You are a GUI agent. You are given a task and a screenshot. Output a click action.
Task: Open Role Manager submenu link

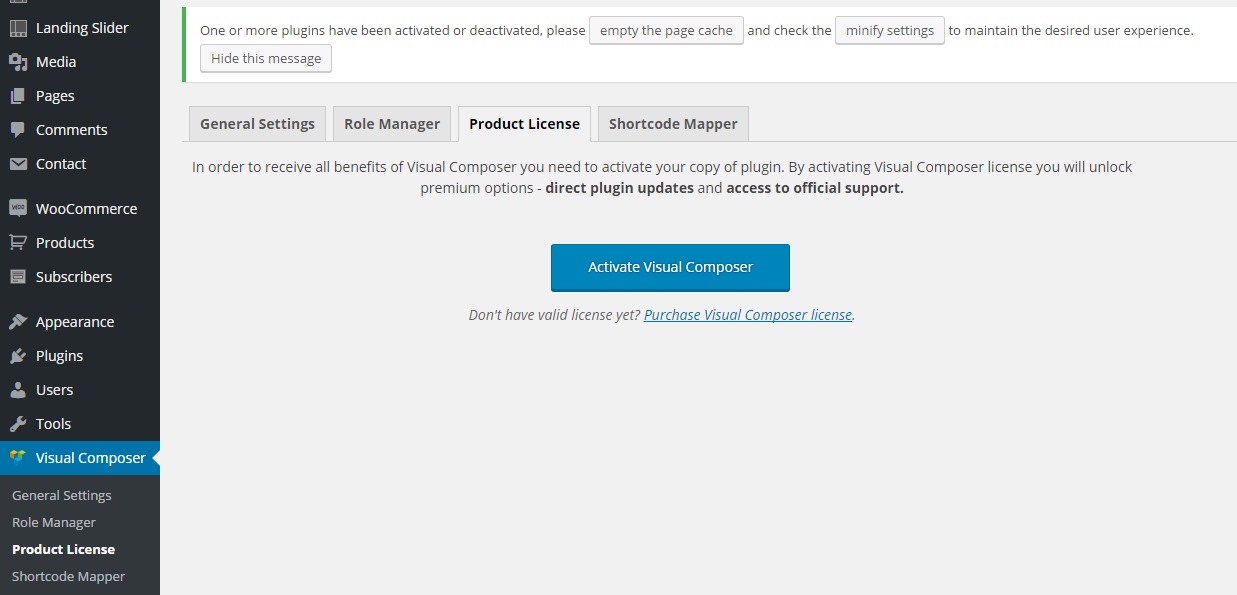tap(54, 522)
